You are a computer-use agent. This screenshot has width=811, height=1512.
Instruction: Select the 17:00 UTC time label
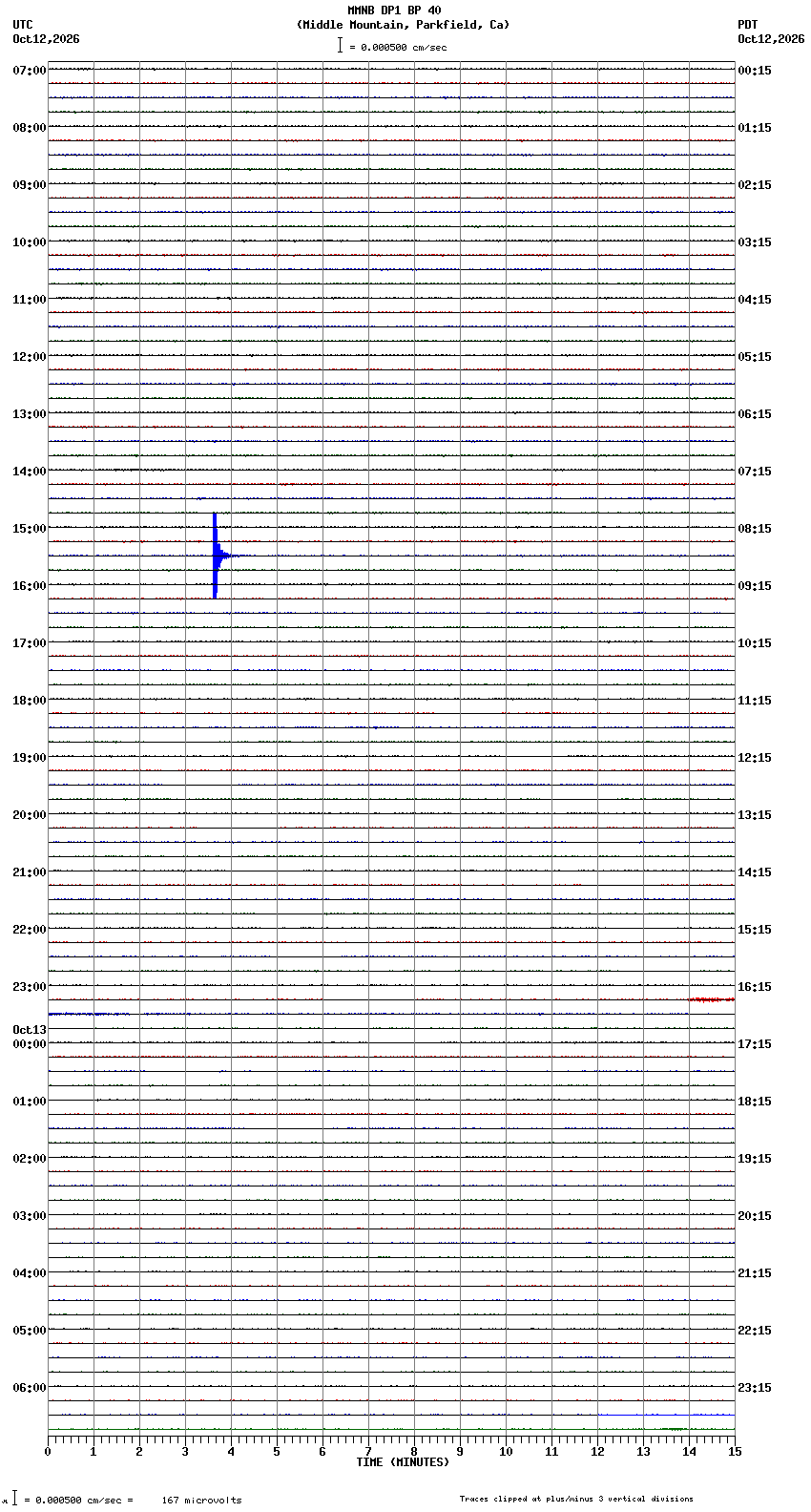30,643
